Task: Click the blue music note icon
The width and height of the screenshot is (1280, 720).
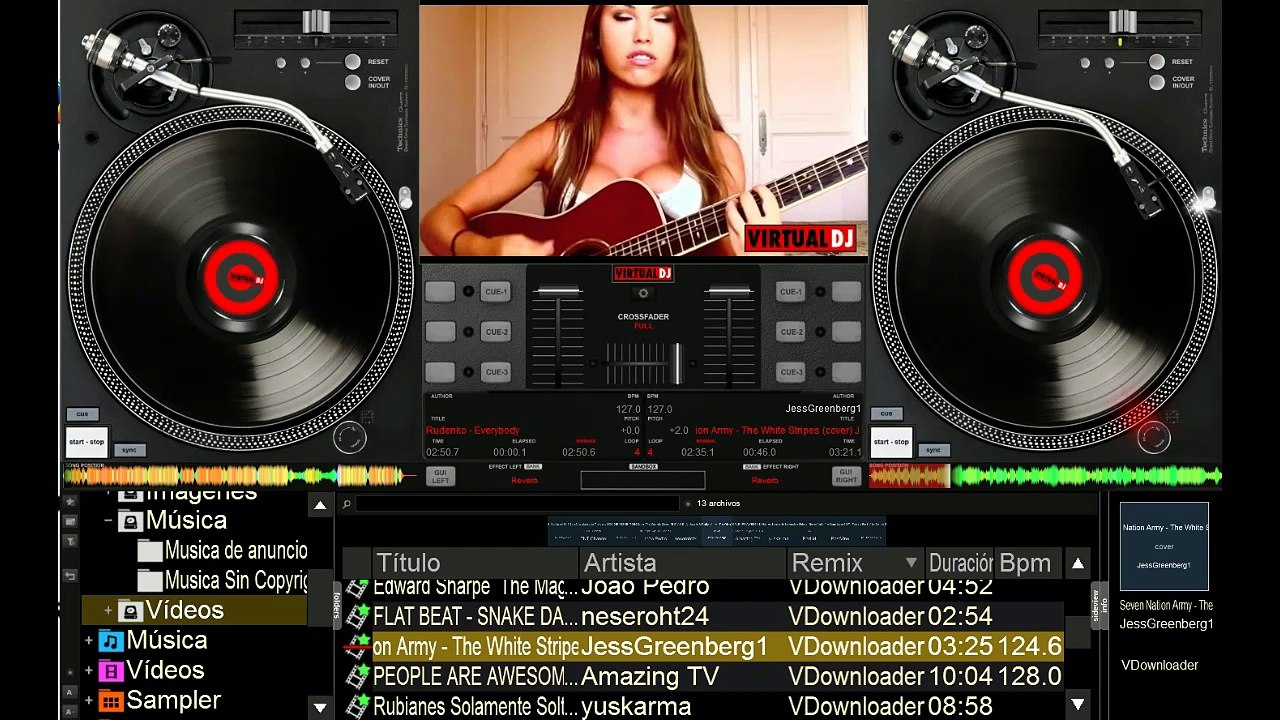Action: tap(111, 641)
